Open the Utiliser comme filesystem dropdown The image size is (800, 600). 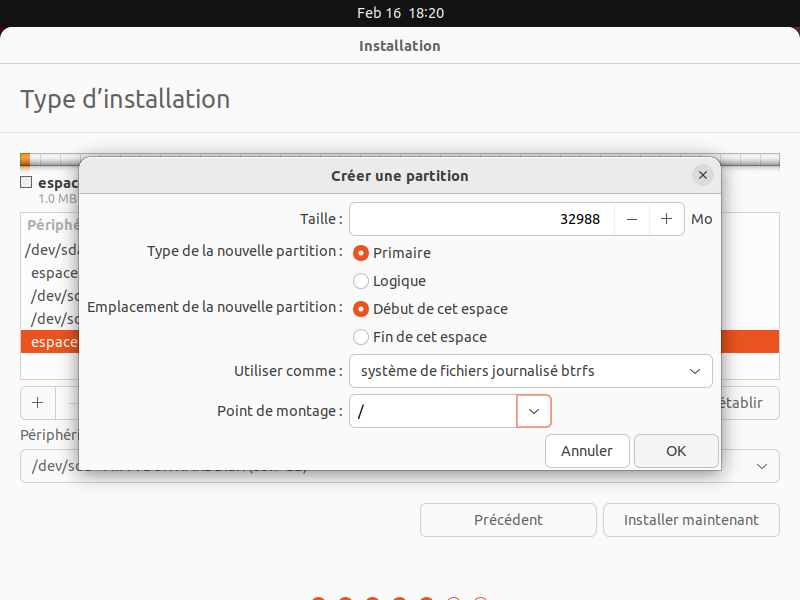(530, 371)
